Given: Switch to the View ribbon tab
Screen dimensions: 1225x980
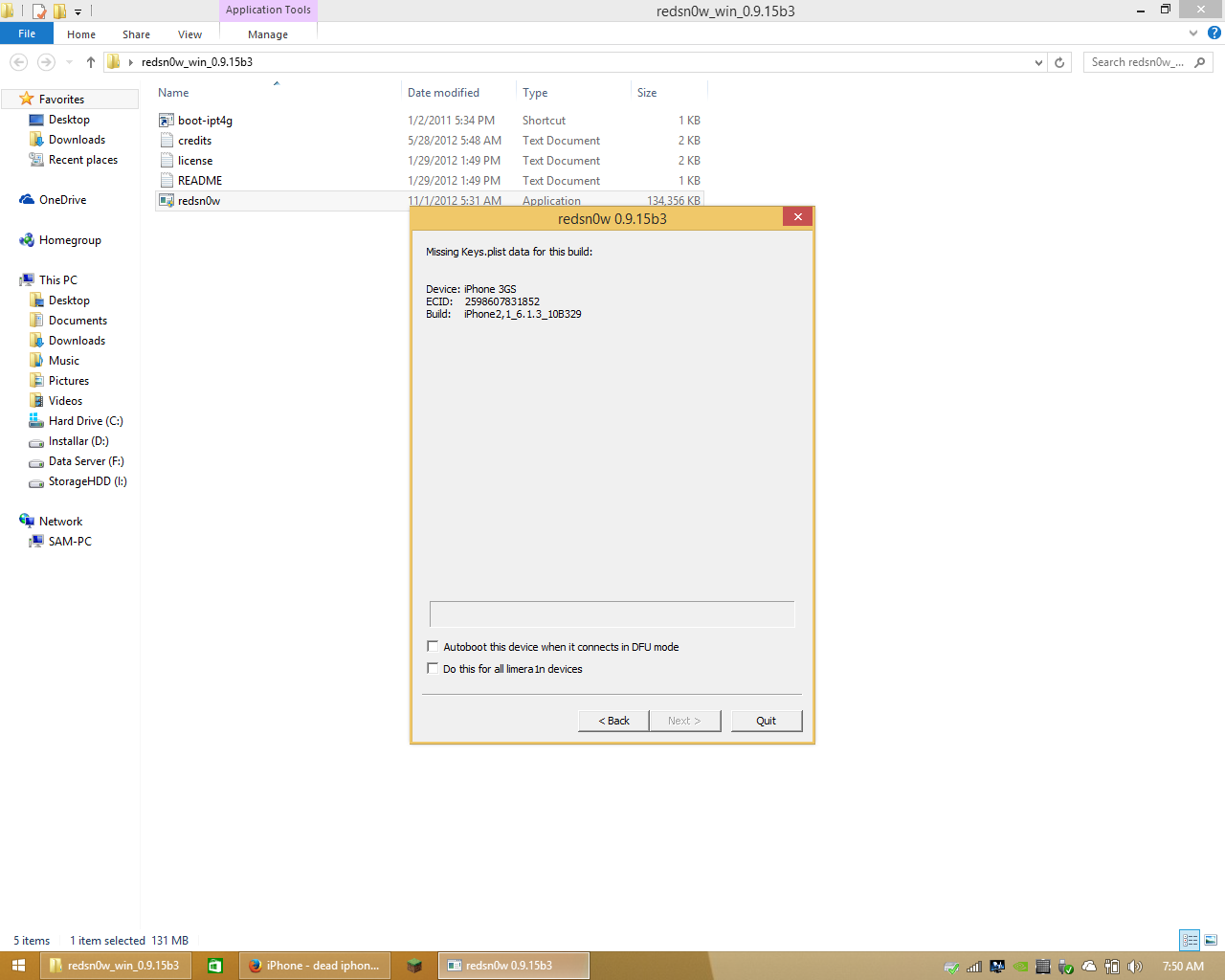Looking at the screenshot, I should tap(189, 34).
